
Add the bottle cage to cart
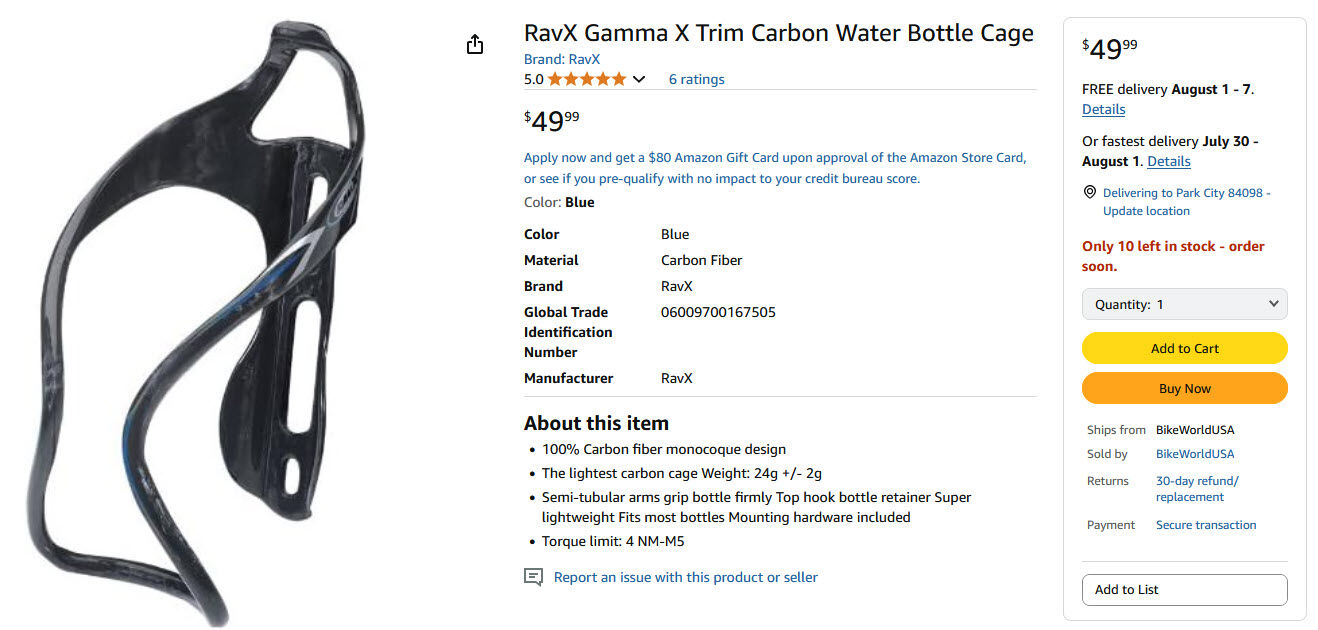pyautogui.click(x=1184, y=348)
